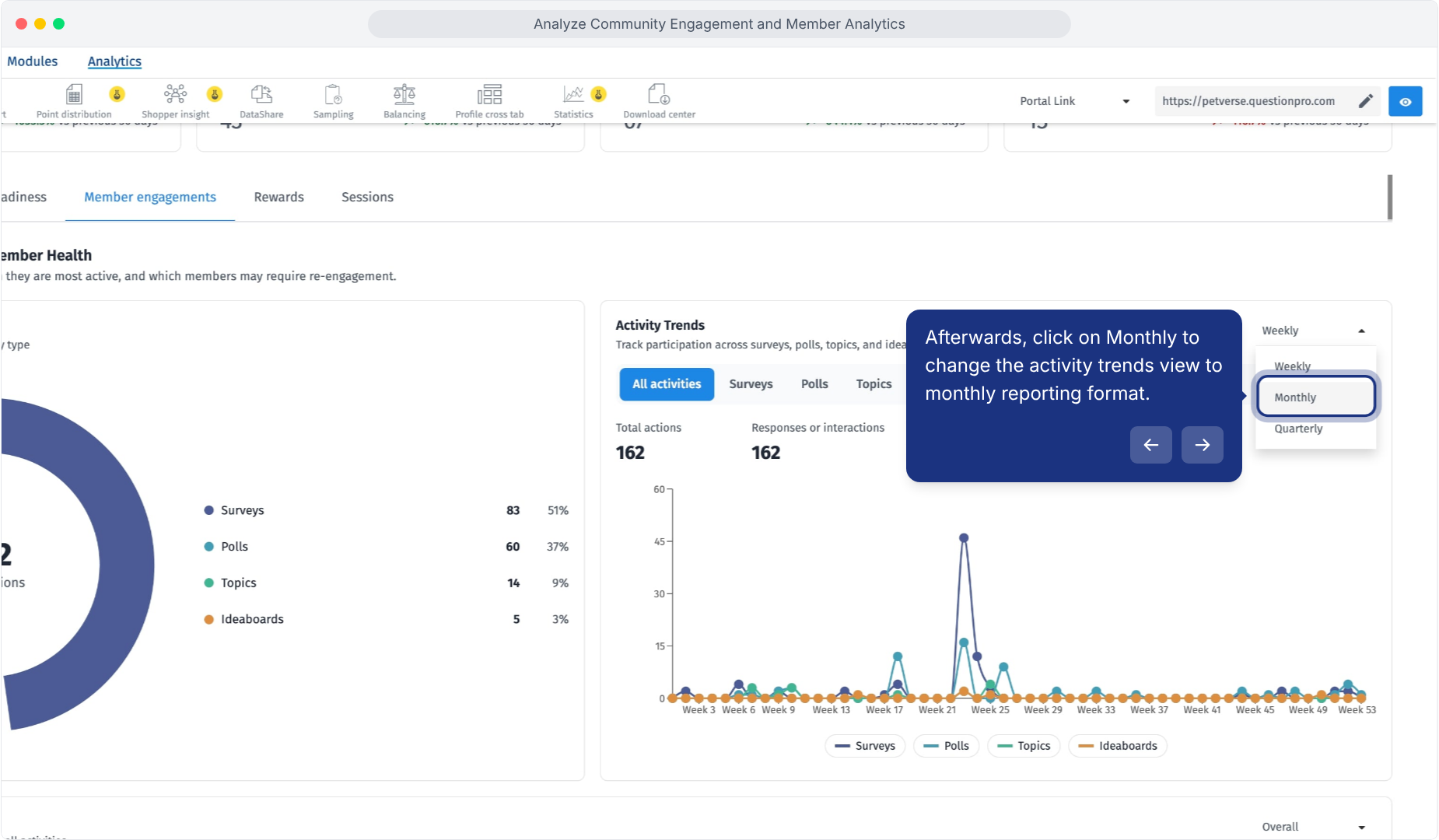Open the Balancing scales icon
Viewport: 1439px width, 840px height.
click(x=404, y=94)
